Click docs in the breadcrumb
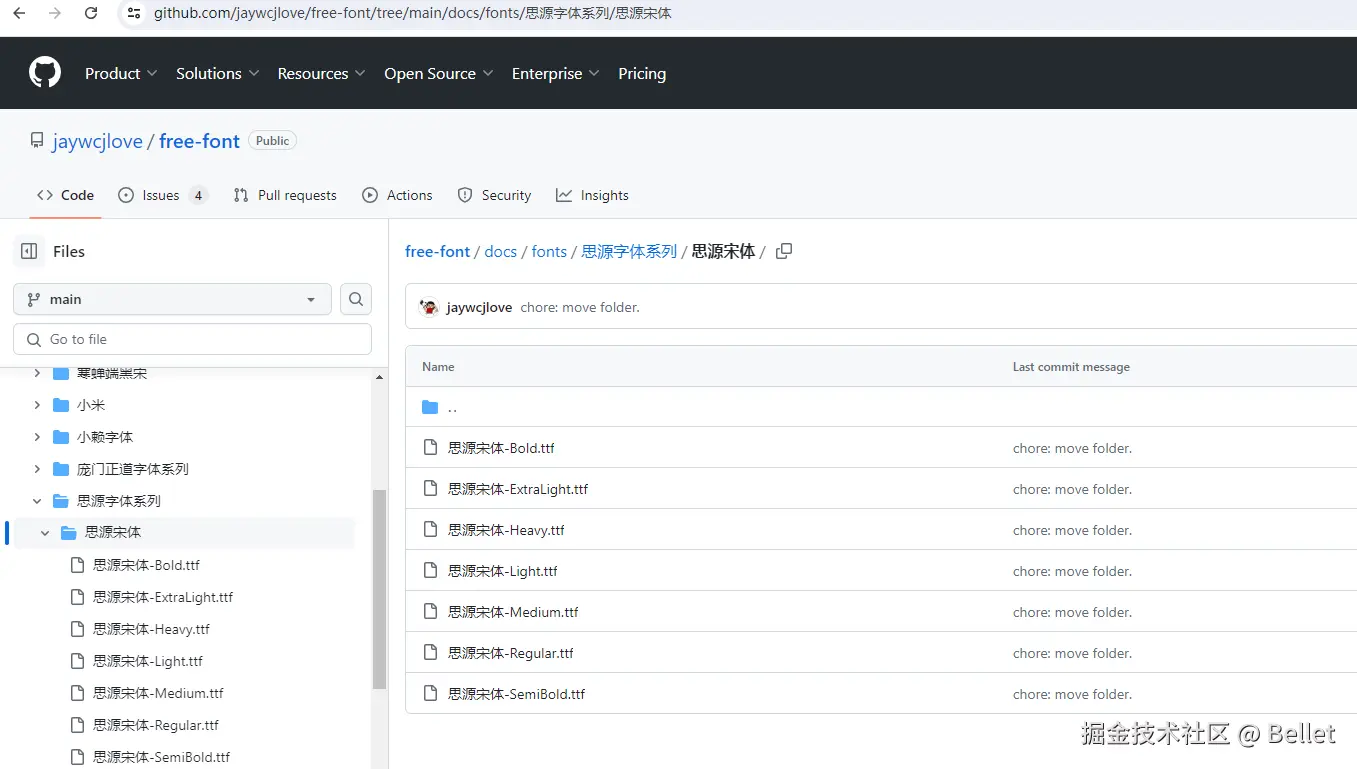 pyautogui.click(x=500, y=251)
